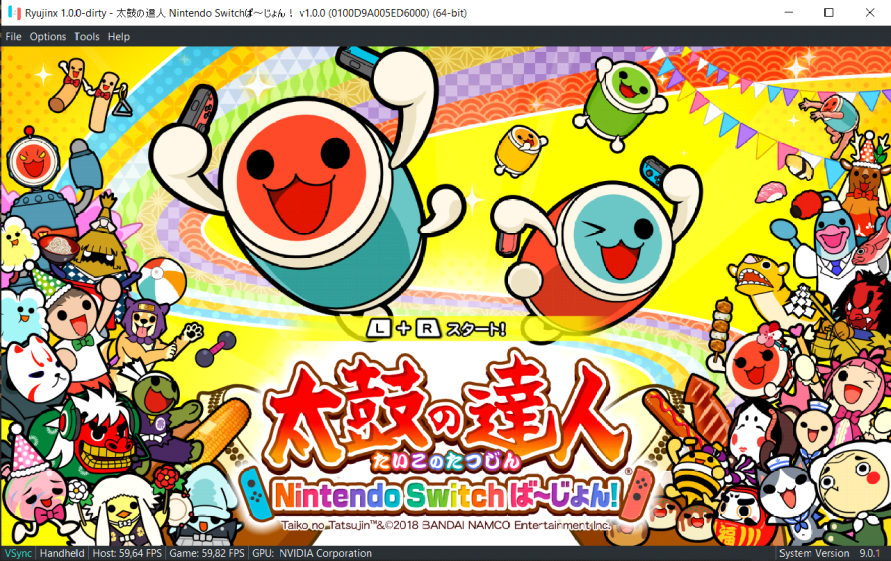Click the たいこのたつじん hiragana subtitle

[447, 461]
